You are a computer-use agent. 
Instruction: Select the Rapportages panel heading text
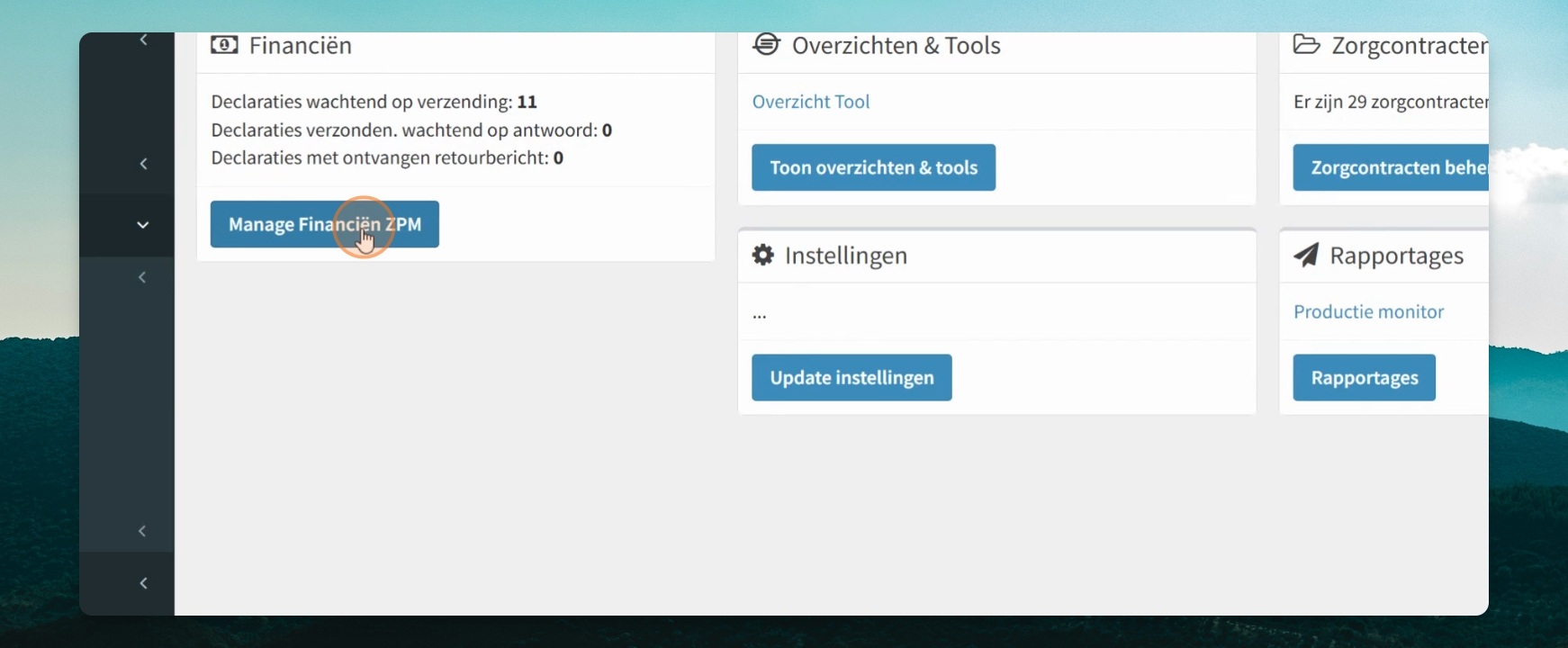pyautogui.click(x=1397, y=256)
